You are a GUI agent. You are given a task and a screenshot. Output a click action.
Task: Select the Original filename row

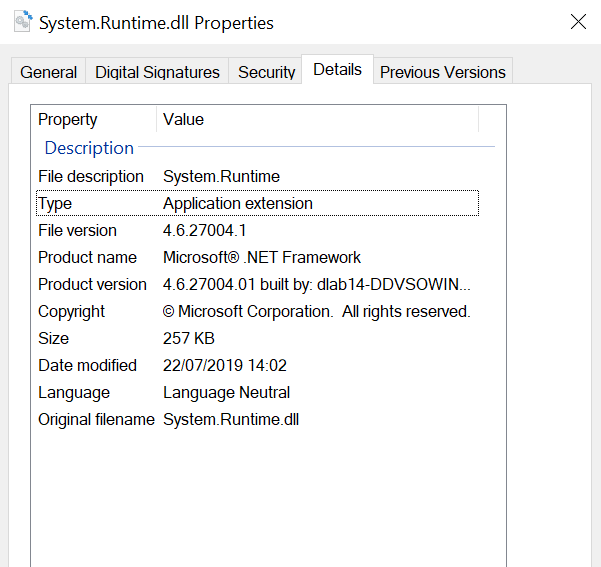point(258,419)
